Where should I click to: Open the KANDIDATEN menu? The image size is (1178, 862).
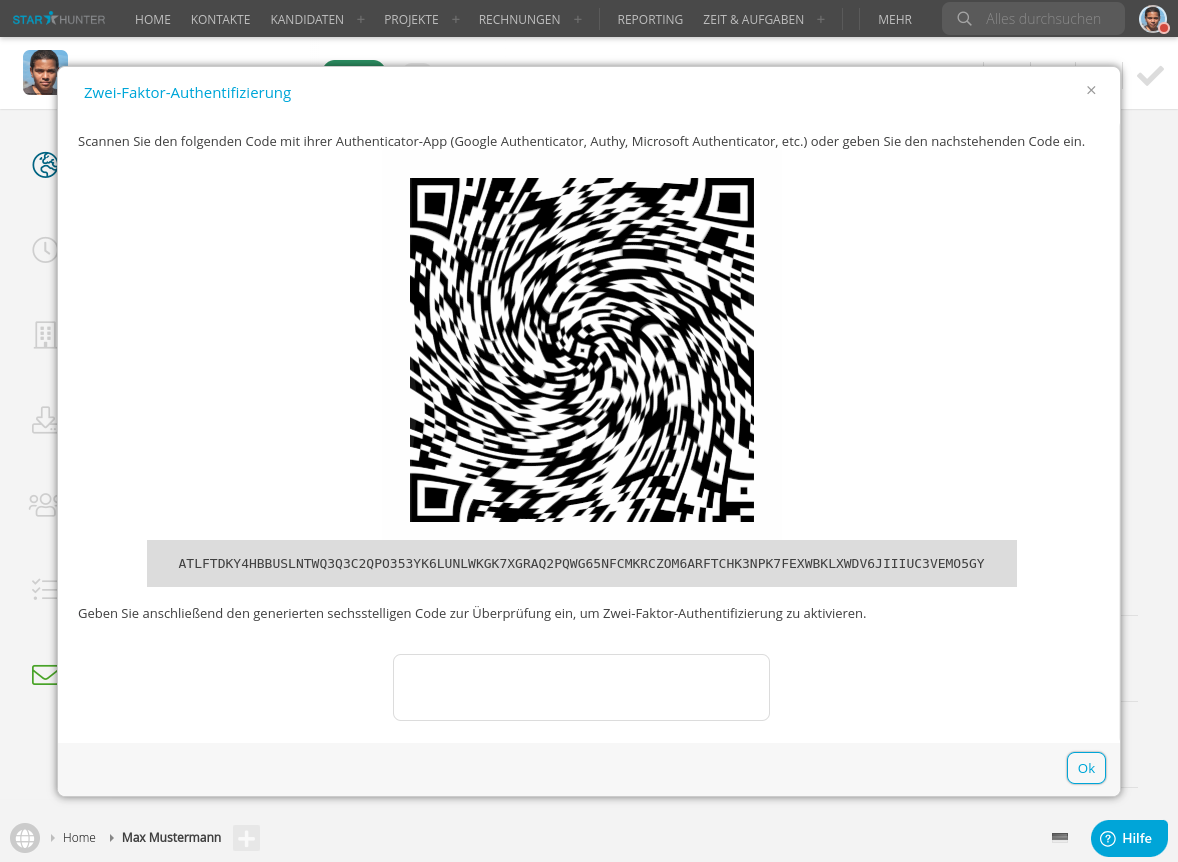[x=307, y=20]
